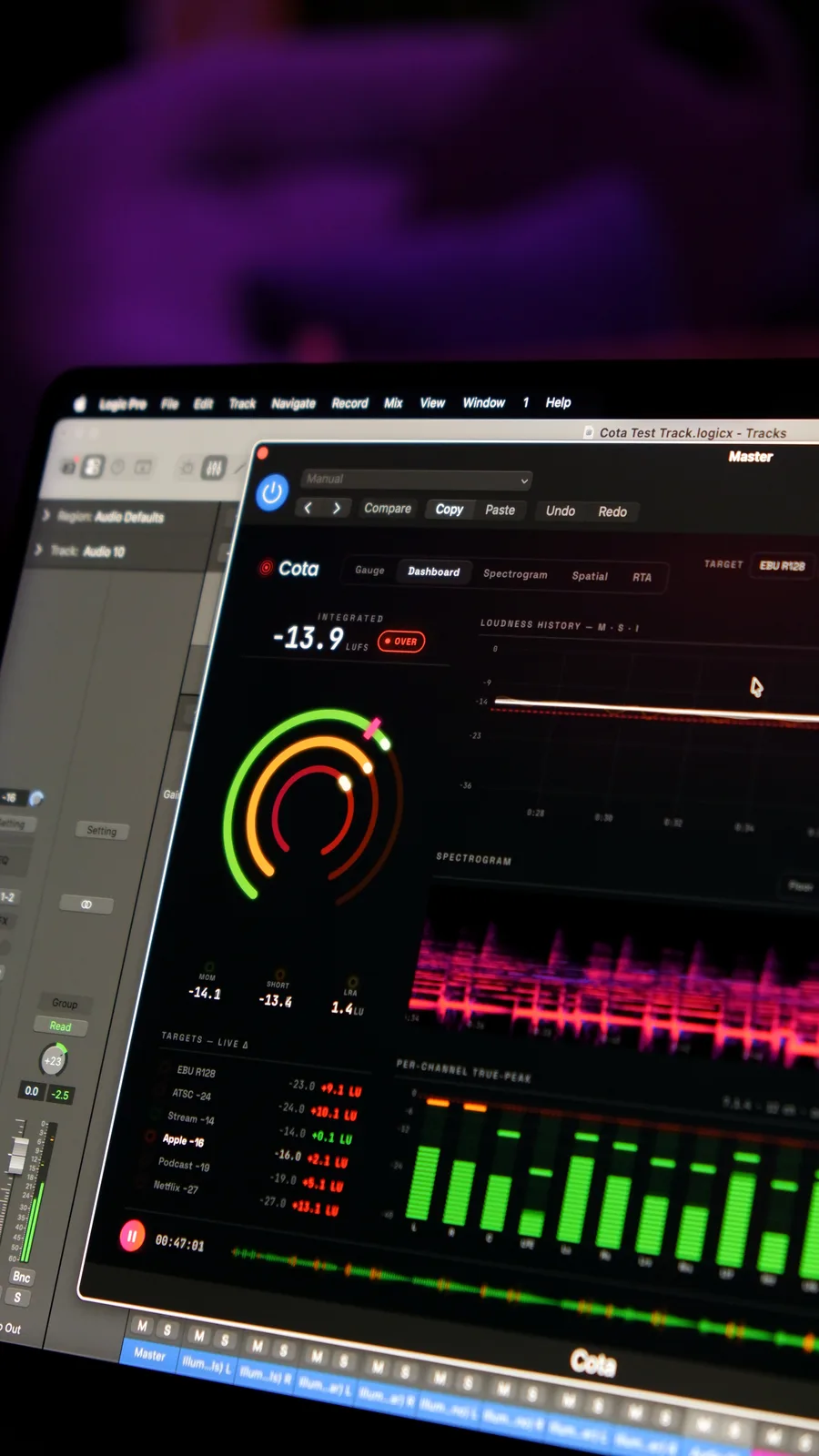Click the -2.5 peak level readout

[60, 1094]
